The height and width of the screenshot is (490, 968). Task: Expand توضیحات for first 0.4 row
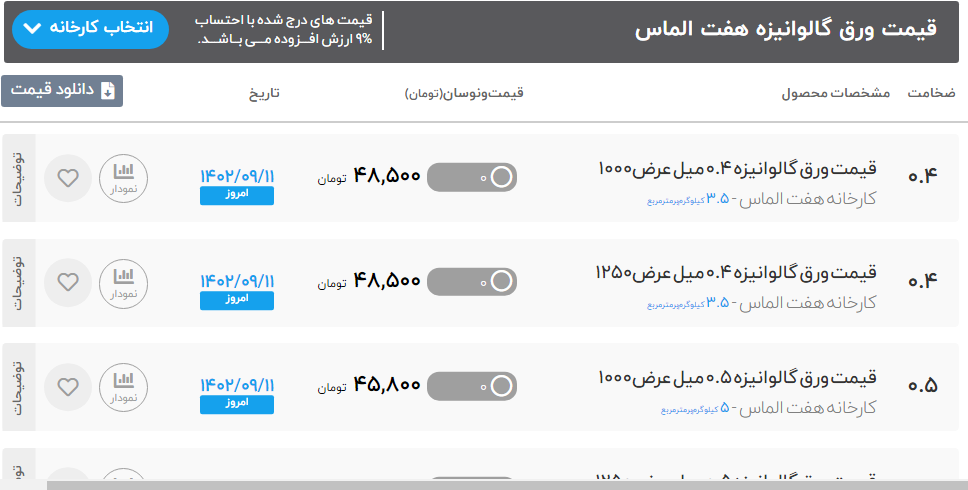[17, 179]
